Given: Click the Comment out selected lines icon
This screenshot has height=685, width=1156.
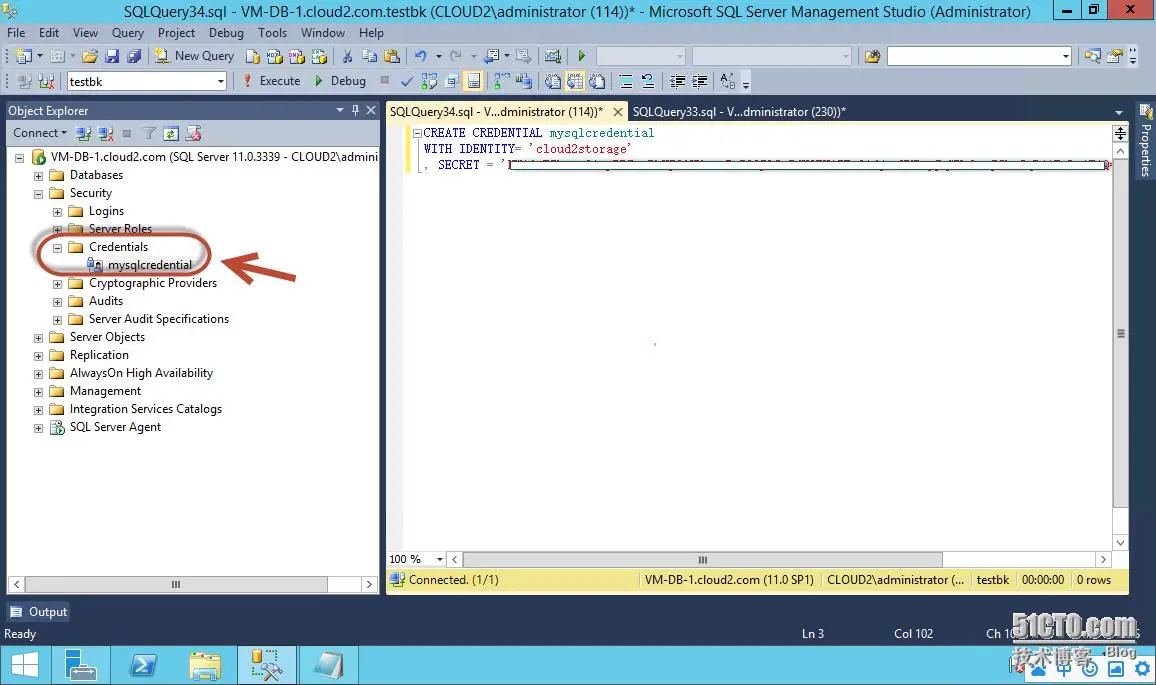Looking at the screenshot, I should [626, 81].
